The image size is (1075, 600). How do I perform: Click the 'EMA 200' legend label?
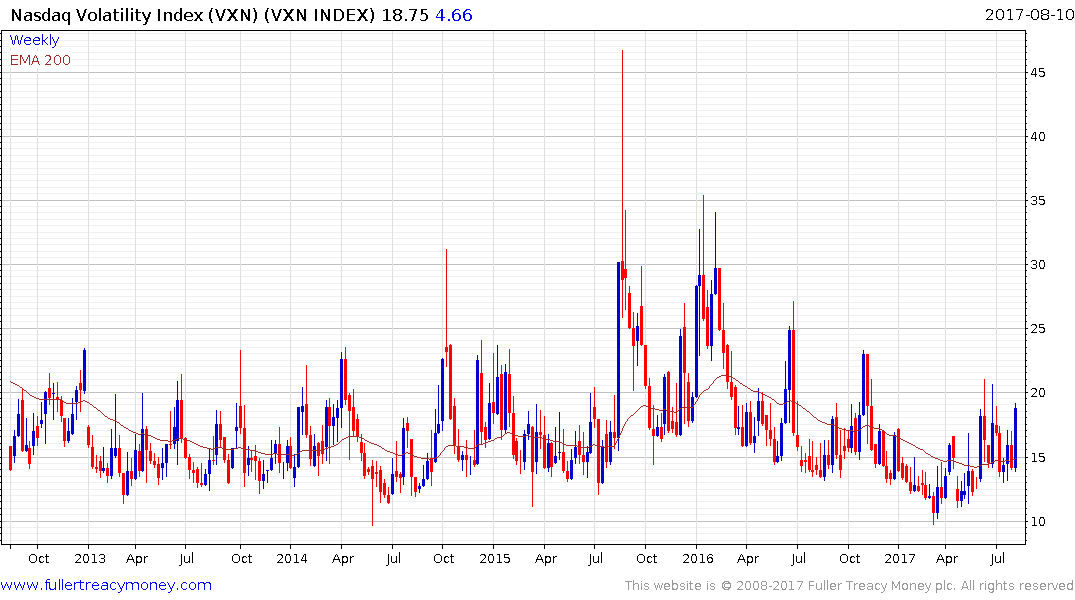[40, 60]
